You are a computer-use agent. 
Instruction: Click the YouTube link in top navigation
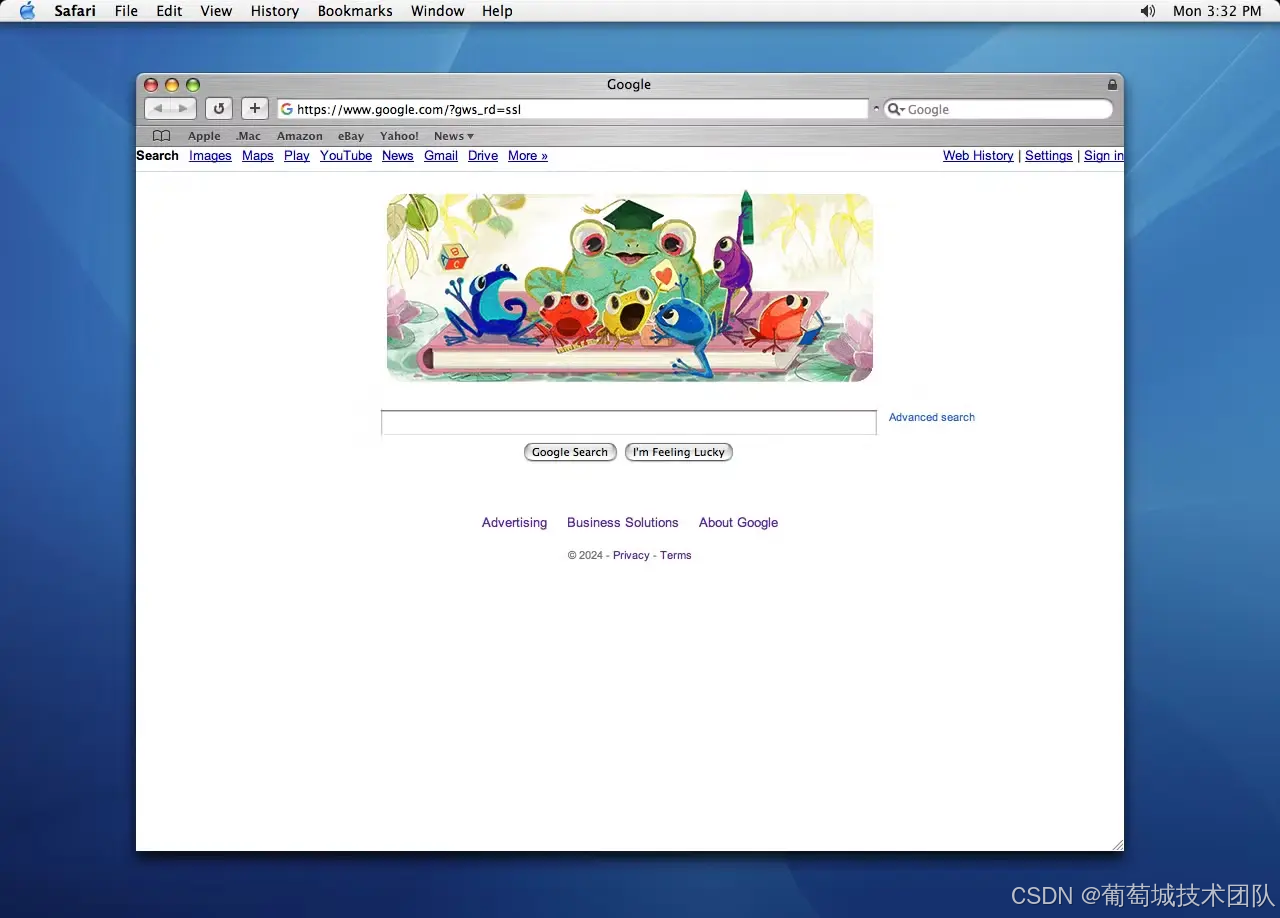346,156
